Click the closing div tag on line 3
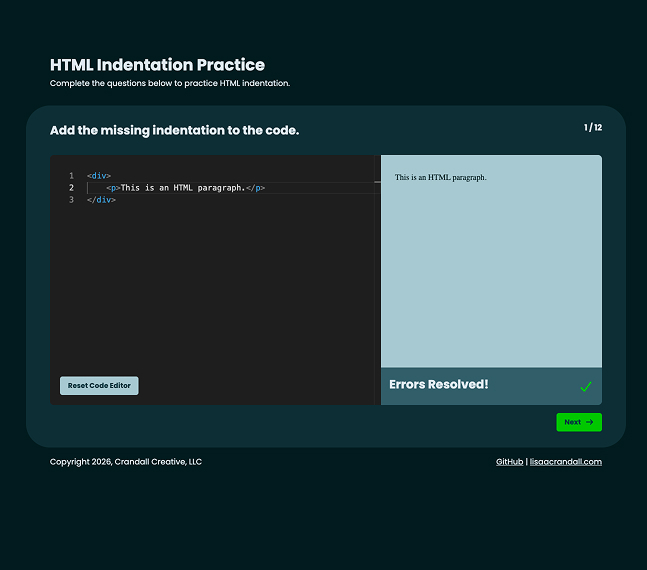This screenshot has height=570, width=647. point(102,200)
